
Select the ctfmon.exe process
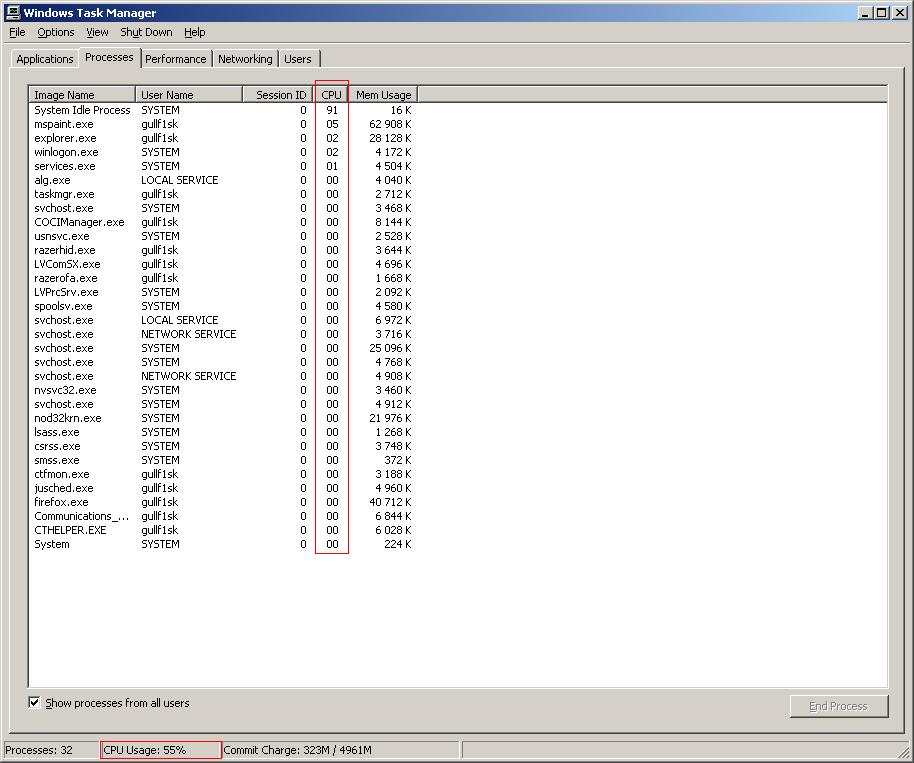[x=223, y=474]
